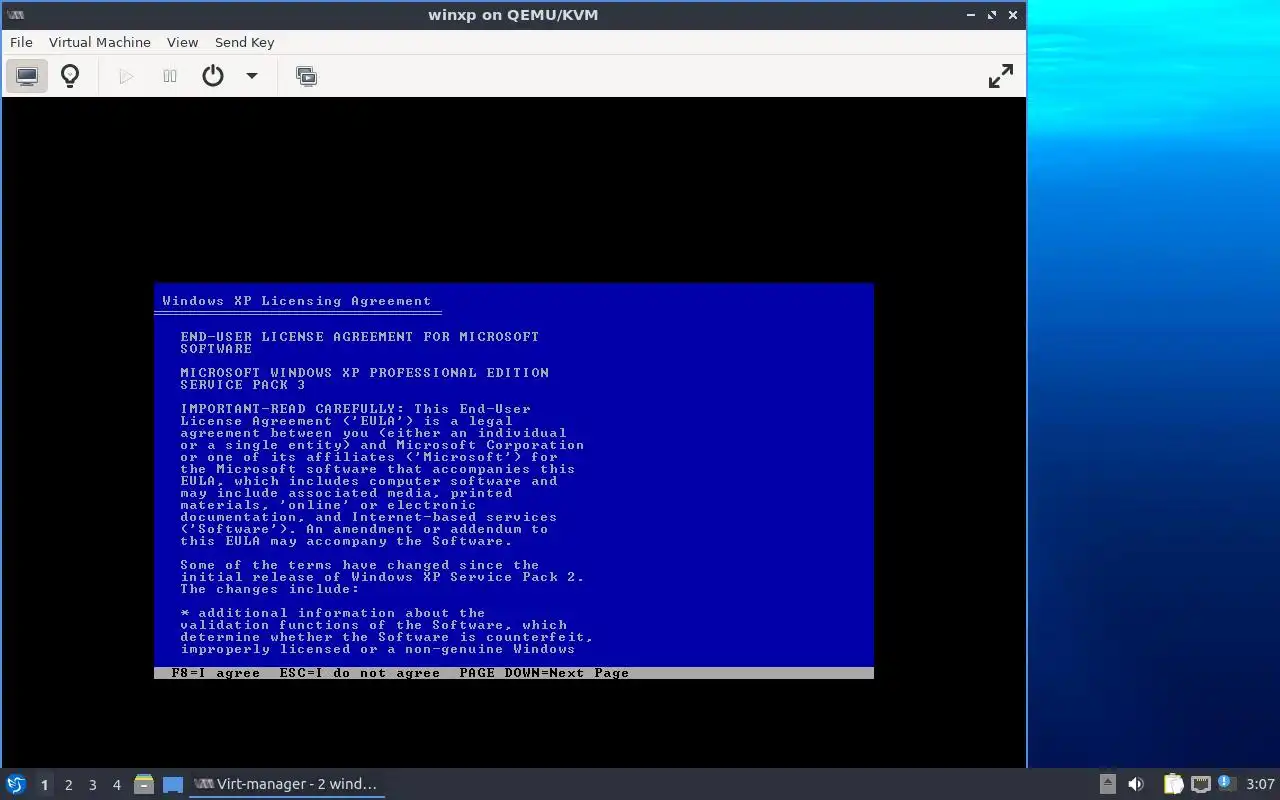Click show desktop taskbar icon
1280x800 pixels.
[x=173, y=784]
